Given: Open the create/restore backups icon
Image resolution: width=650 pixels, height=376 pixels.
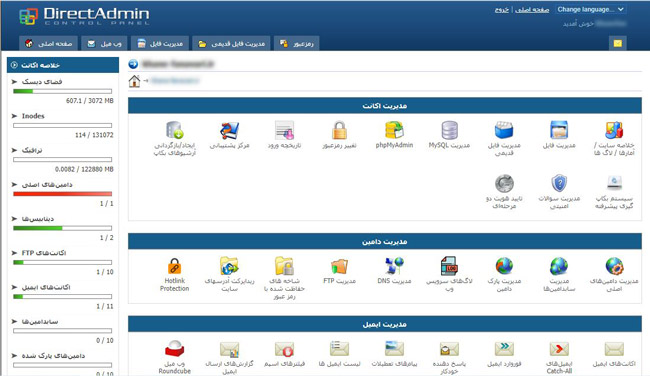Looking at the screenshot, I should click(x=175, y=130).
